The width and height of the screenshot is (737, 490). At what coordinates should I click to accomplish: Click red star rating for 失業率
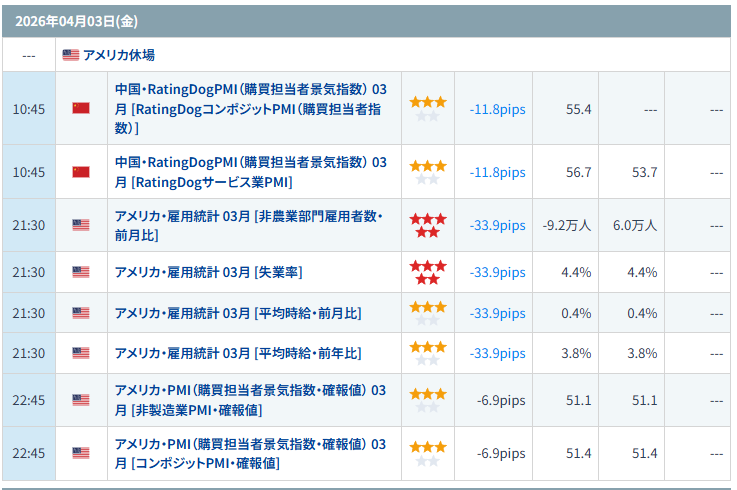click(x=428, y=272)
